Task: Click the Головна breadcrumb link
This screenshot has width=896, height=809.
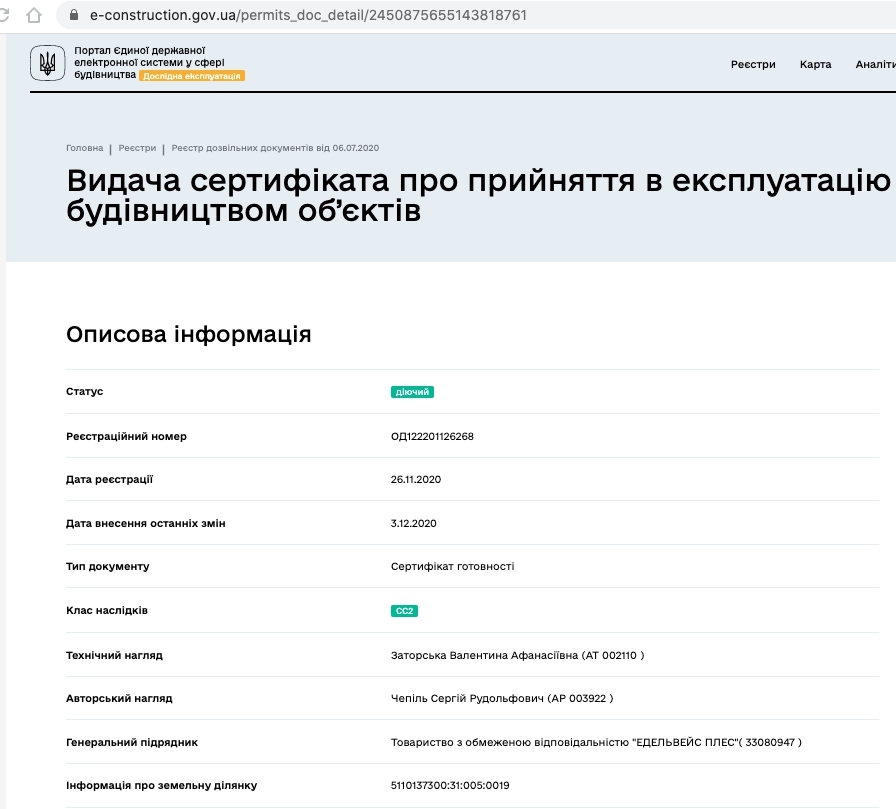Action: coord(85,148)
